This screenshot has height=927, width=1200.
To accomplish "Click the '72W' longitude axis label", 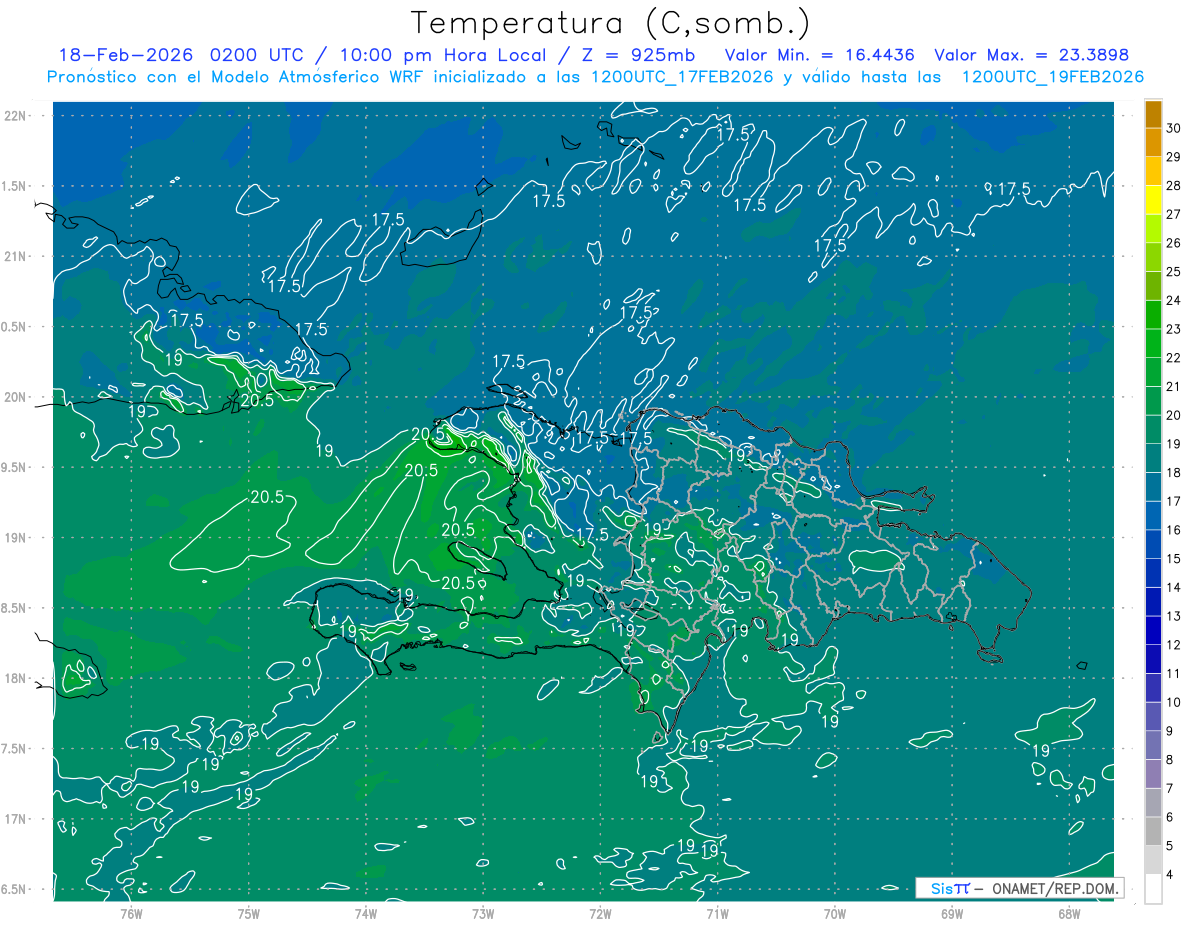I will [x=600, y=914].
